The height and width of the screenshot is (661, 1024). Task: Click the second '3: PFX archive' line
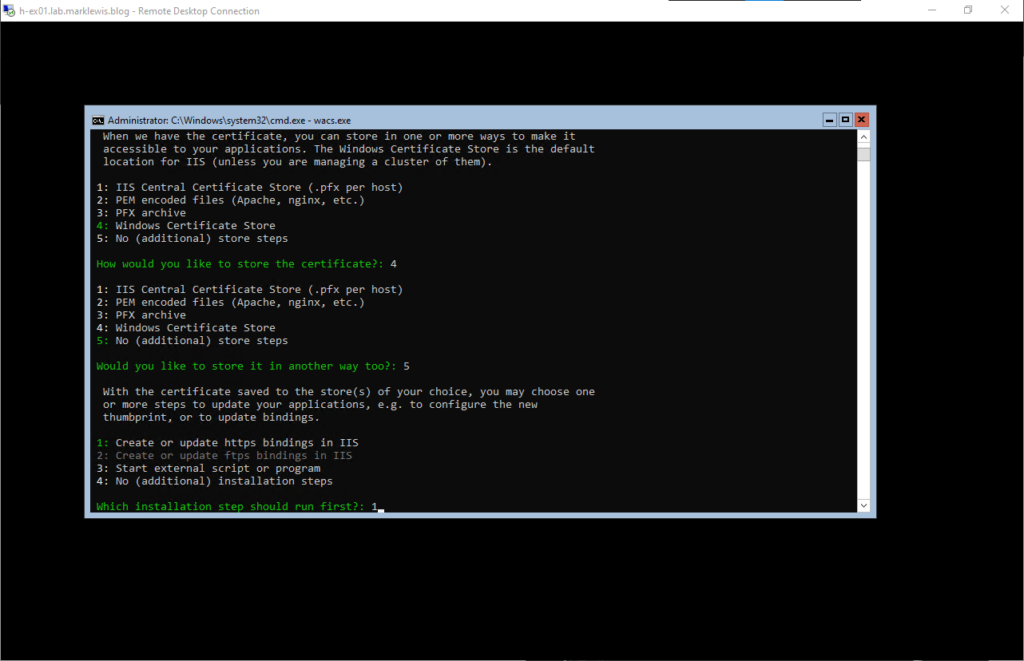click(141, 315)
